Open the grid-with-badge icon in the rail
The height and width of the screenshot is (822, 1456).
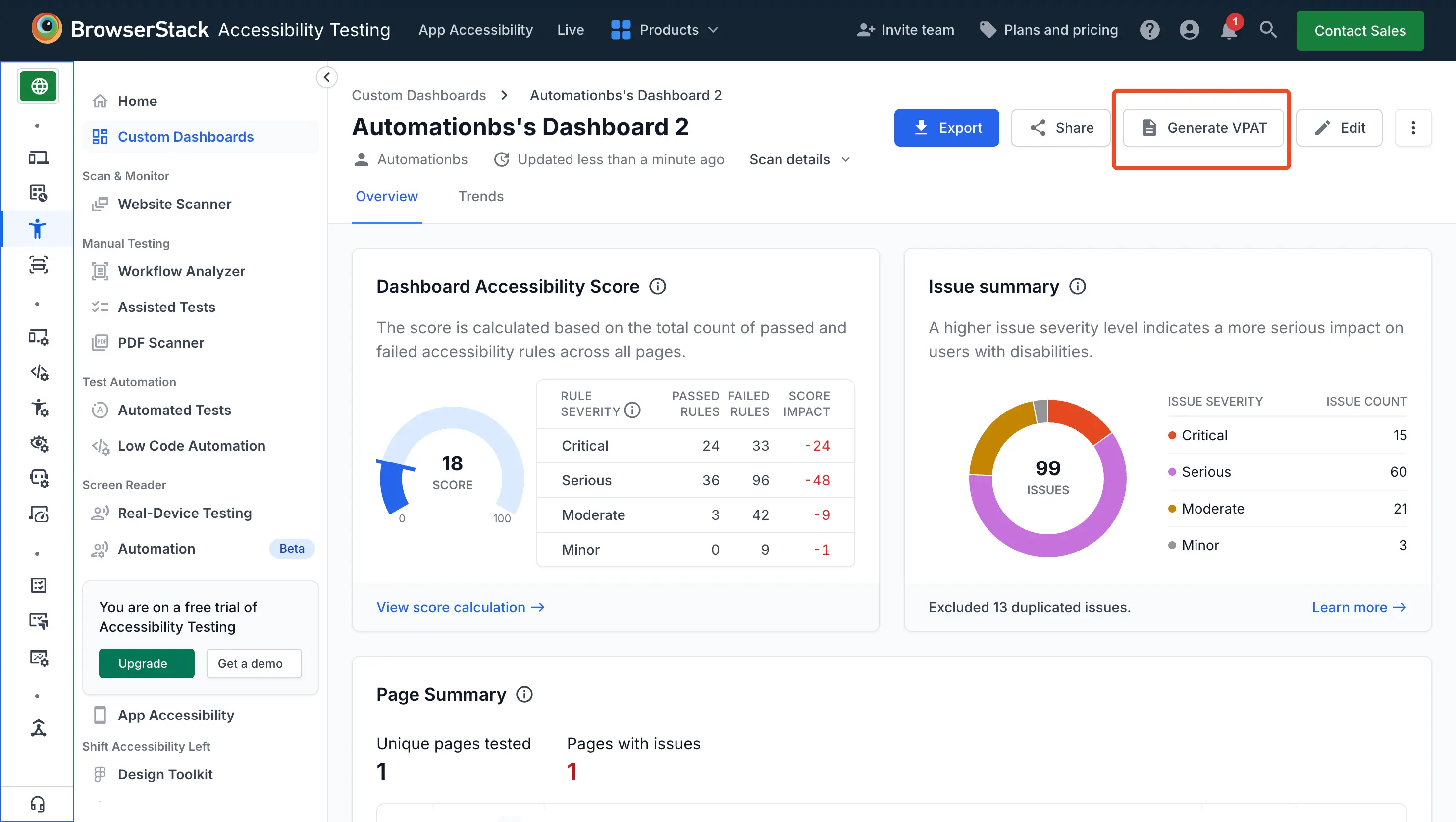39,193
